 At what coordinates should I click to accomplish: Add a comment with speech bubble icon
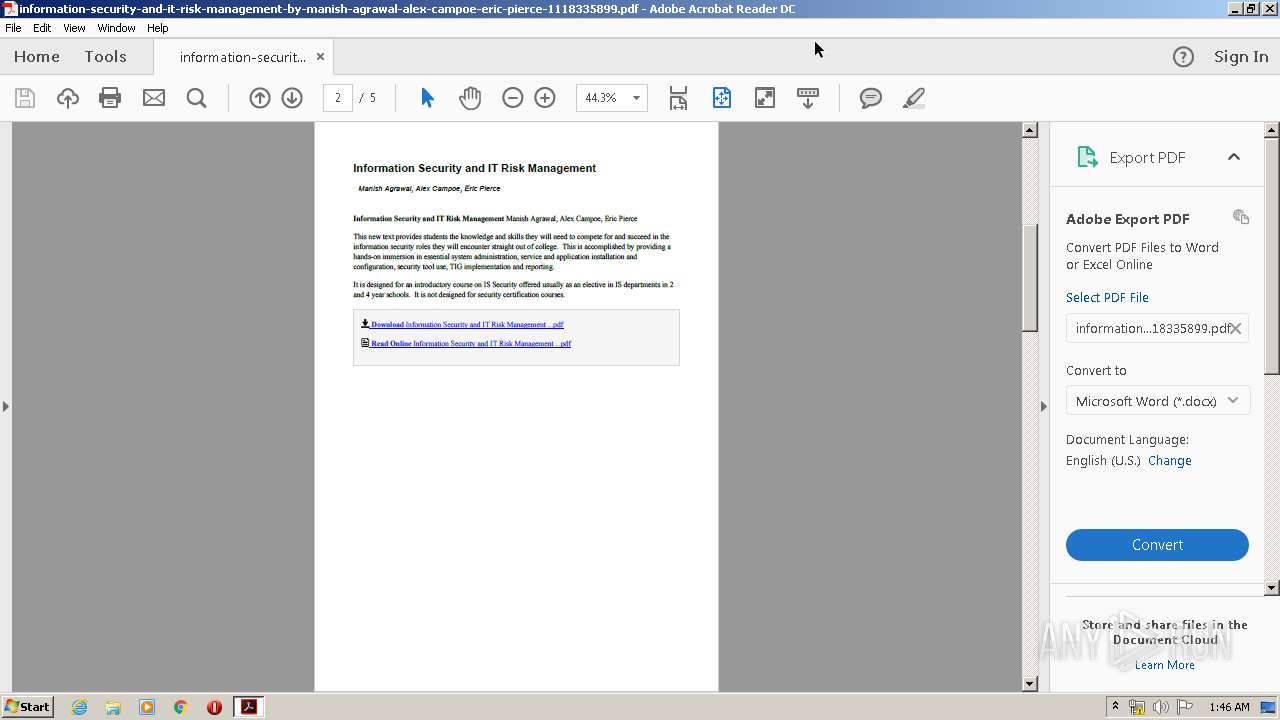871,98
